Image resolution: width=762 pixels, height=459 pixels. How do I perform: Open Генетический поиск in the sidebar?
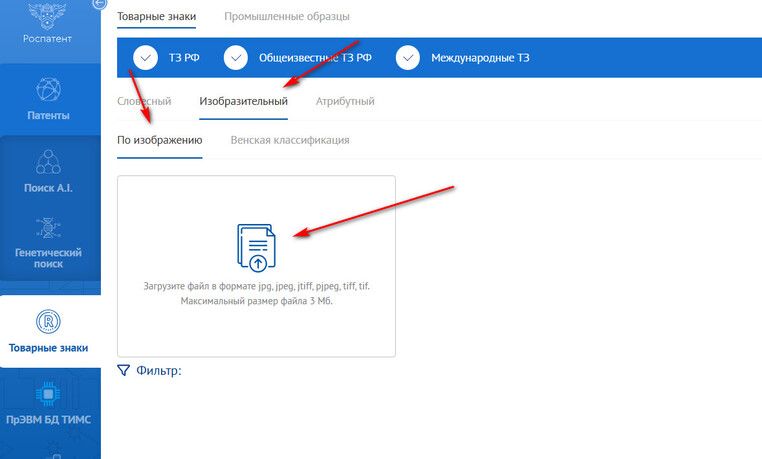coord(48,243)
